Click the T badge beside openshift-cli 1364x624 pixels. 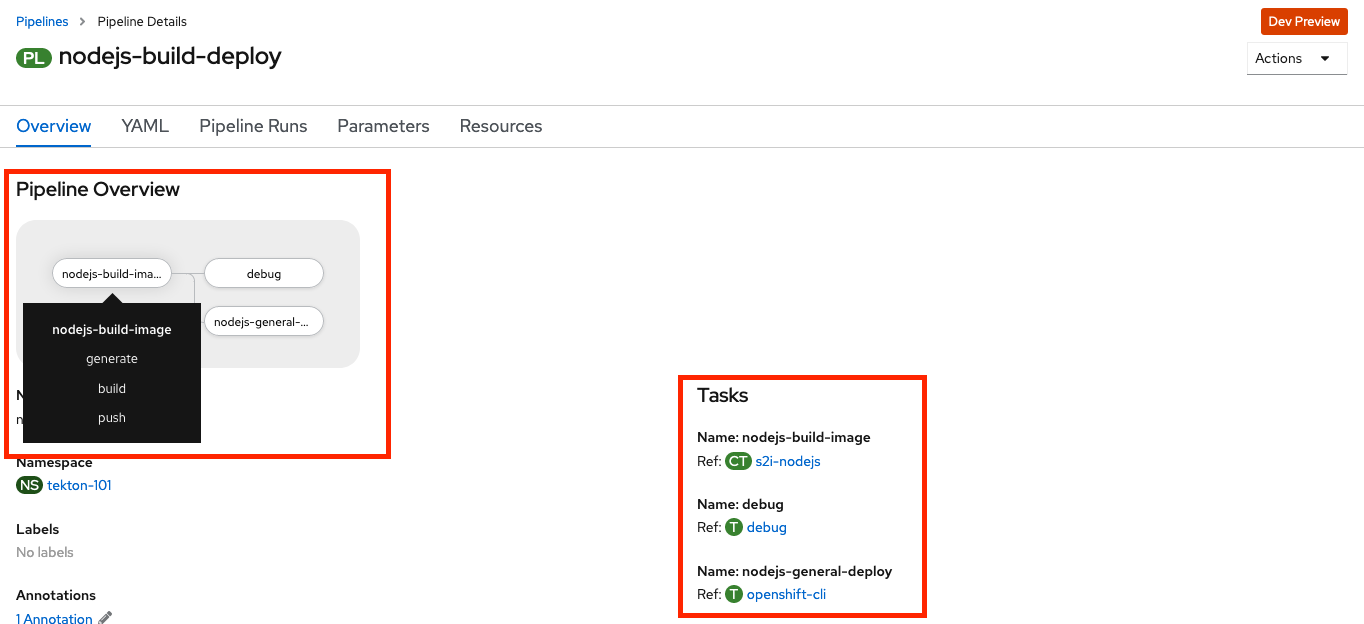(734, 594)
